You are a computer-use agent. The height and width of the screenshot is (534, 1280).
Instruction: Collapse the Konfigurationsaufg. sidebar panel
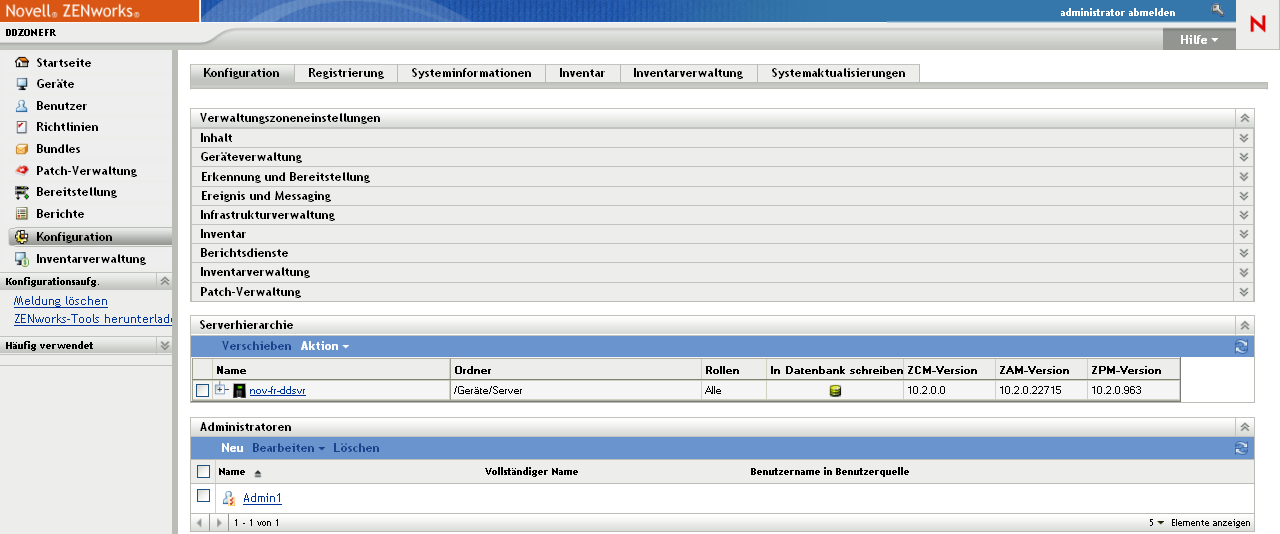coord(165,282)
